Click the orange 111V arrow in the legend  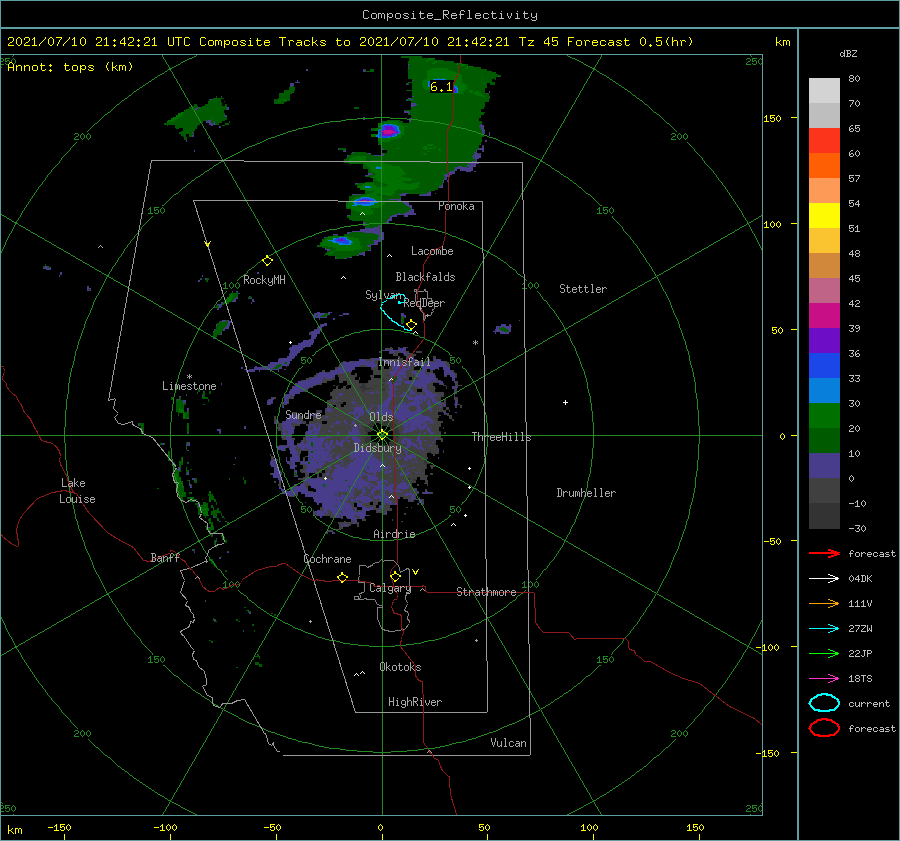click(x=824, y=603)
